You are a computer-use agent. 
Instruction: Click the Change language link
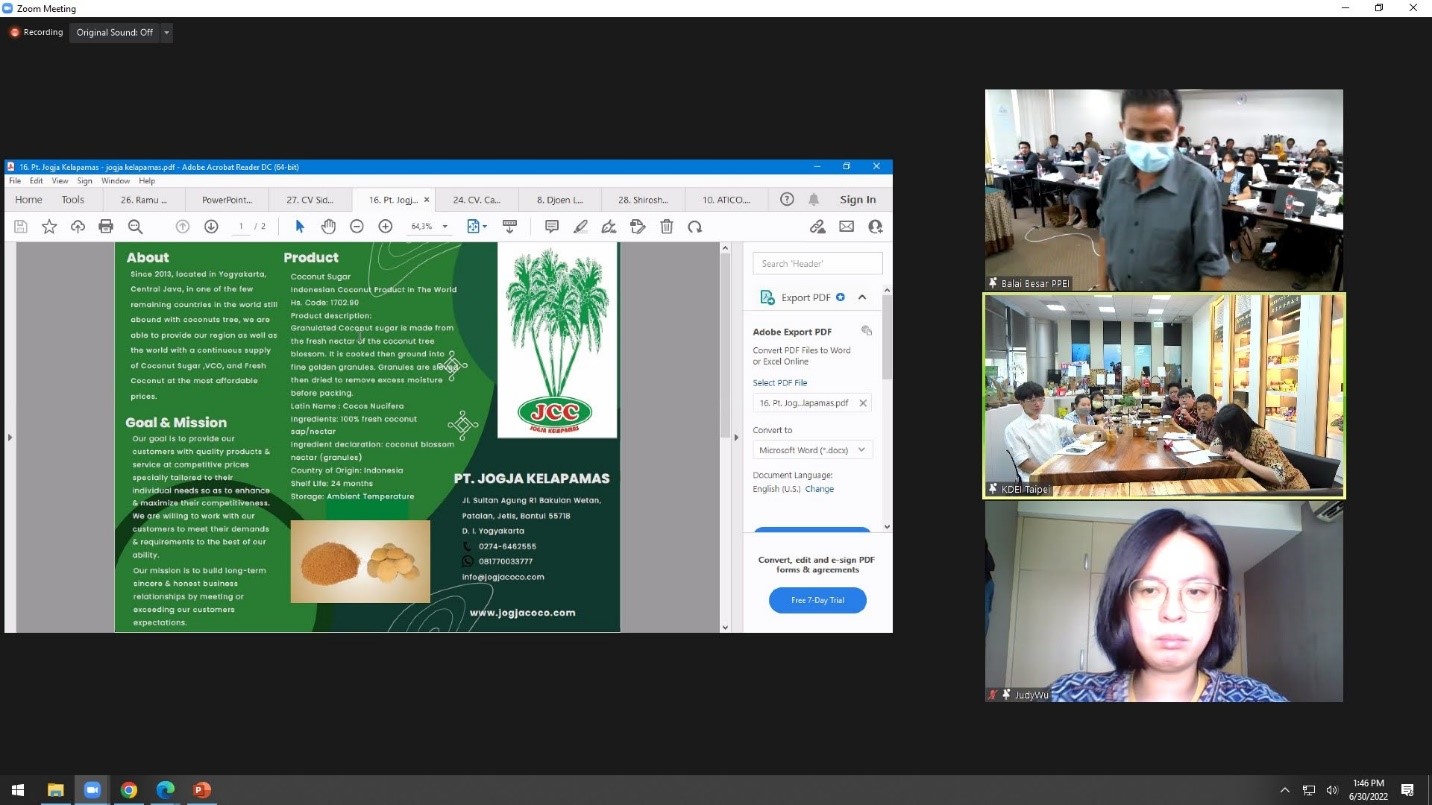820,489
